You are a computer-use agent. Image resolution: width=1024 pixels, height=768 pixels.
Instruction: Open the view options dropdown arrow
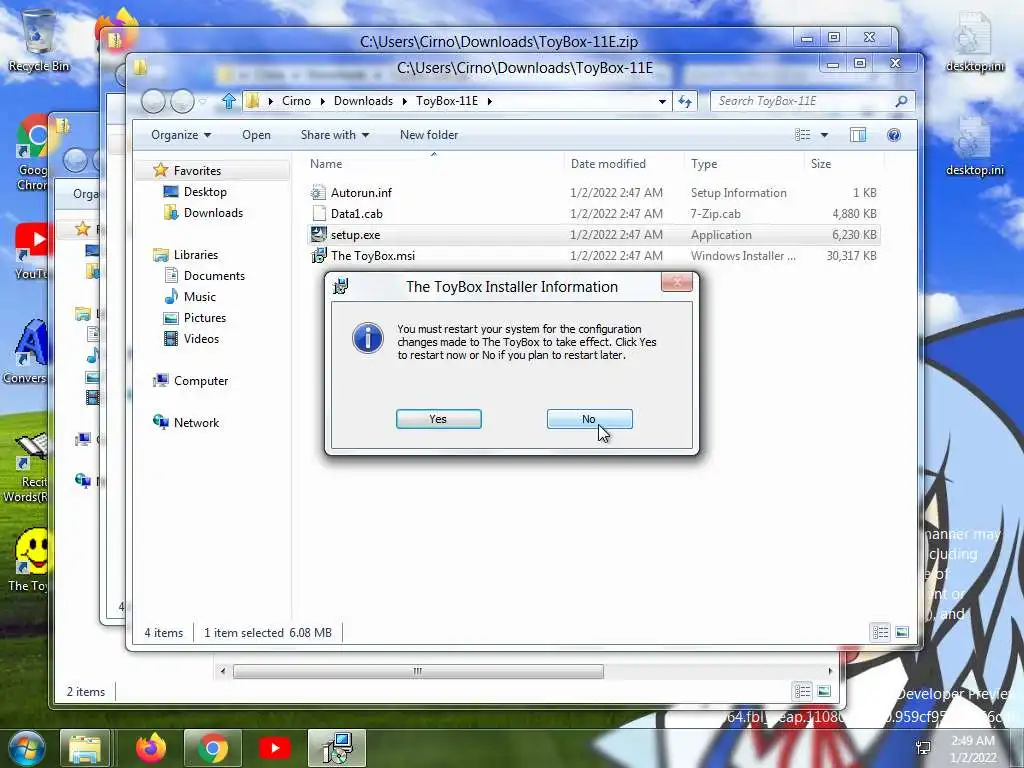pyautogui.click(x=824, y=135)
